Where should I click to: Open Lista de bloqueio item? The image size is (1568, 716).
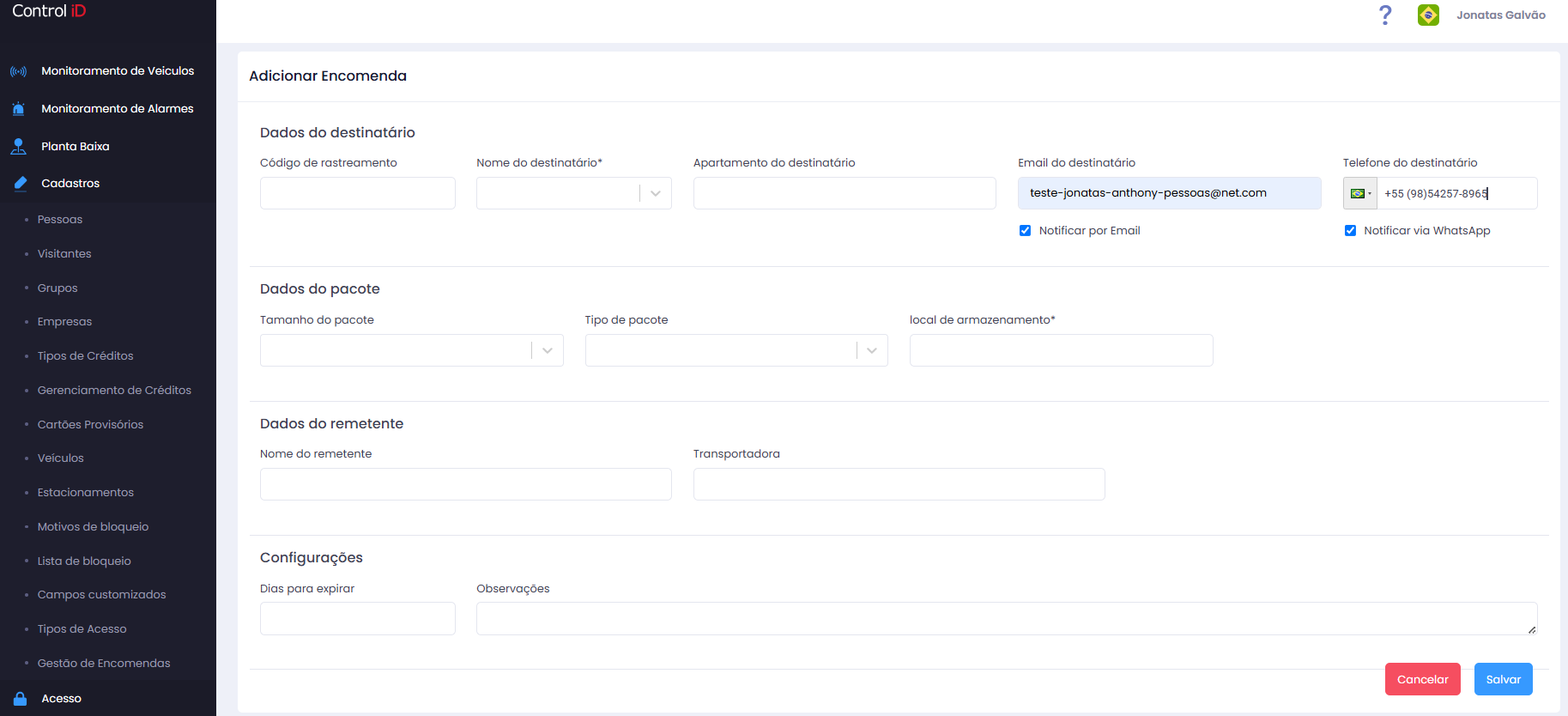click(84, 561)
